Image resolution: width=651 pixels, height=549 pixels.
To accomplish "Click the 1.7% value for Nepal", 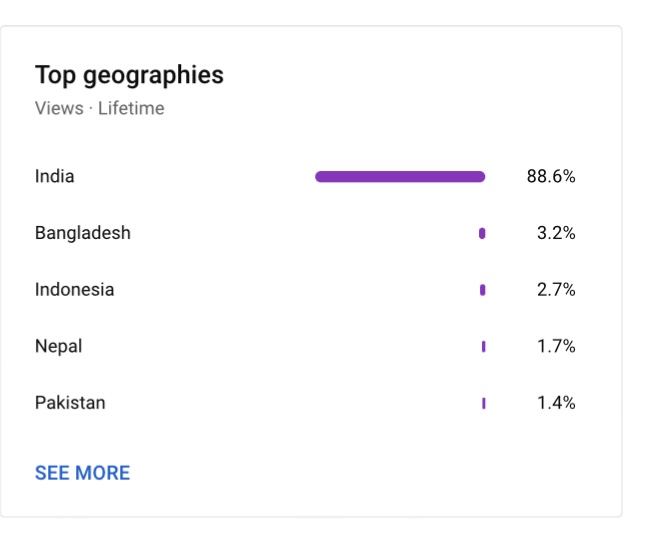I will pyautogui.click(x=556, y=346).
